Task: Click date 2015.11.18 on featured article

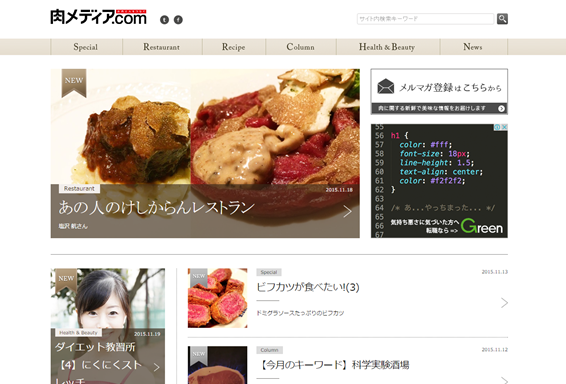Action: click(339, 190)
